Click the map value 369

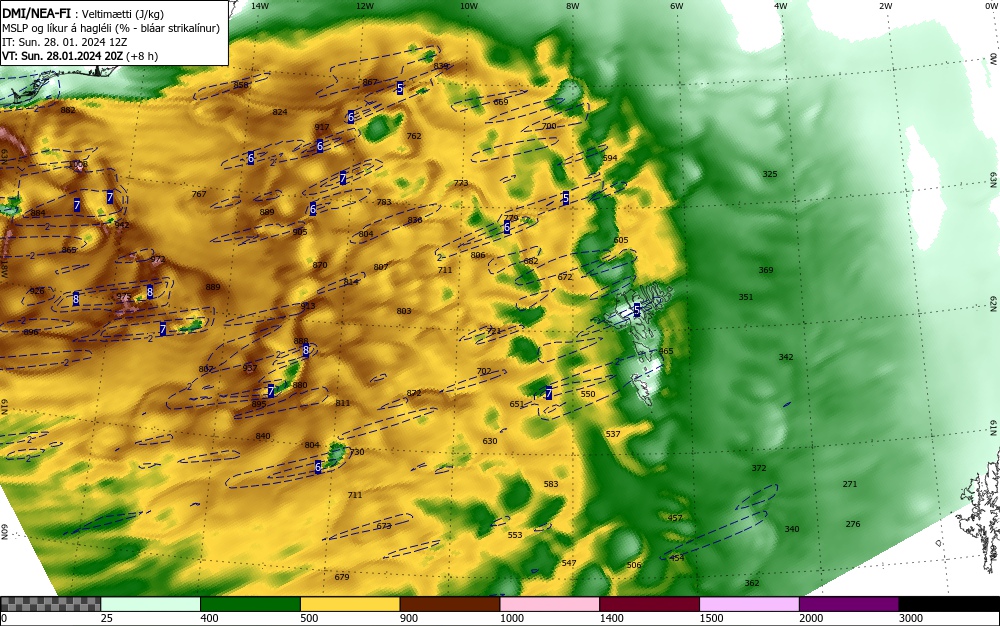tap(766, 270)
